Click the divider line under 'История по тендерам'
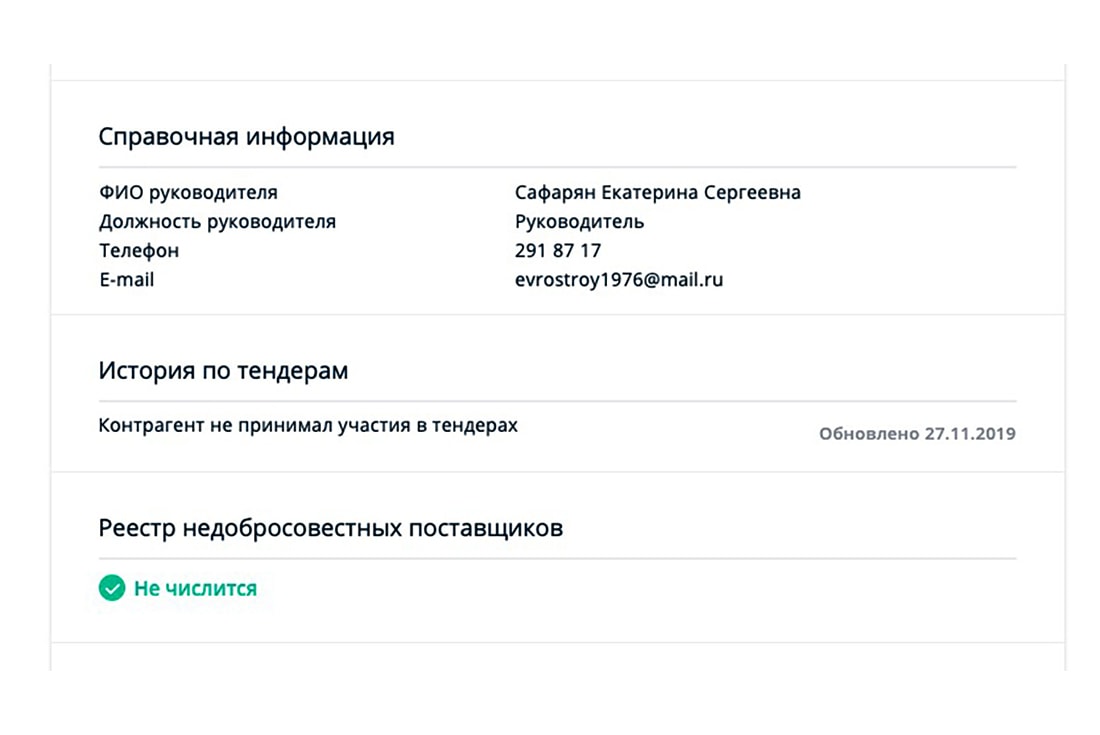The width and height of the screenshot is (1100, 735). point(557,401)
